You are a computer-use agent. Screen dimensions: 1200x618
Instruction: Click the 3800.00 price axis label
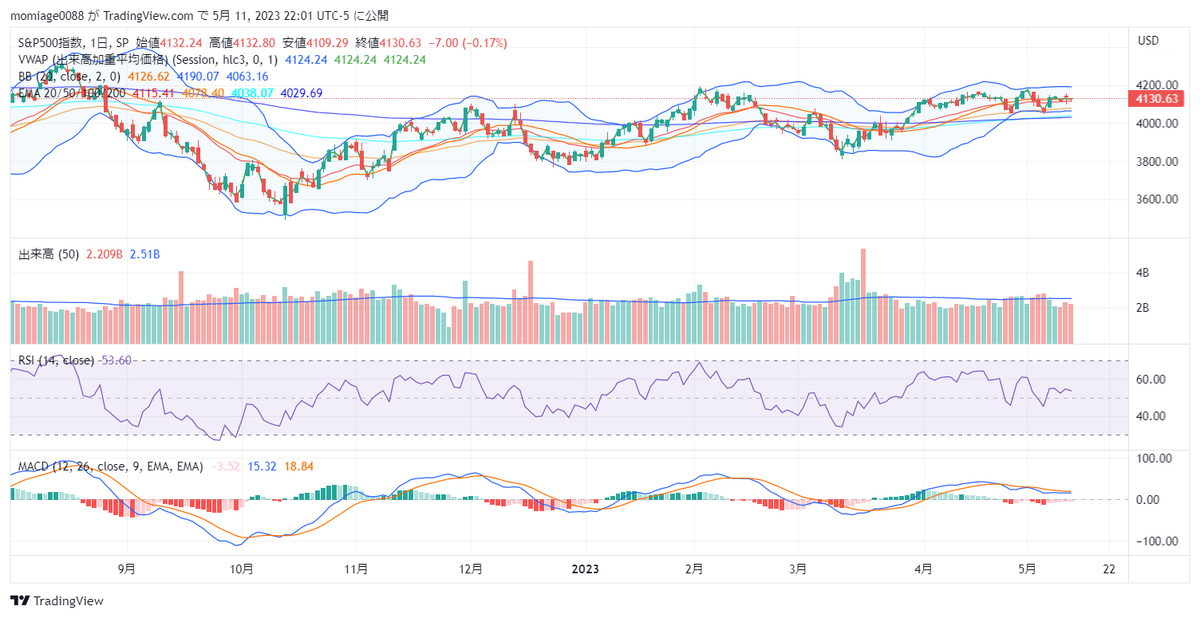click(1155, 162)
